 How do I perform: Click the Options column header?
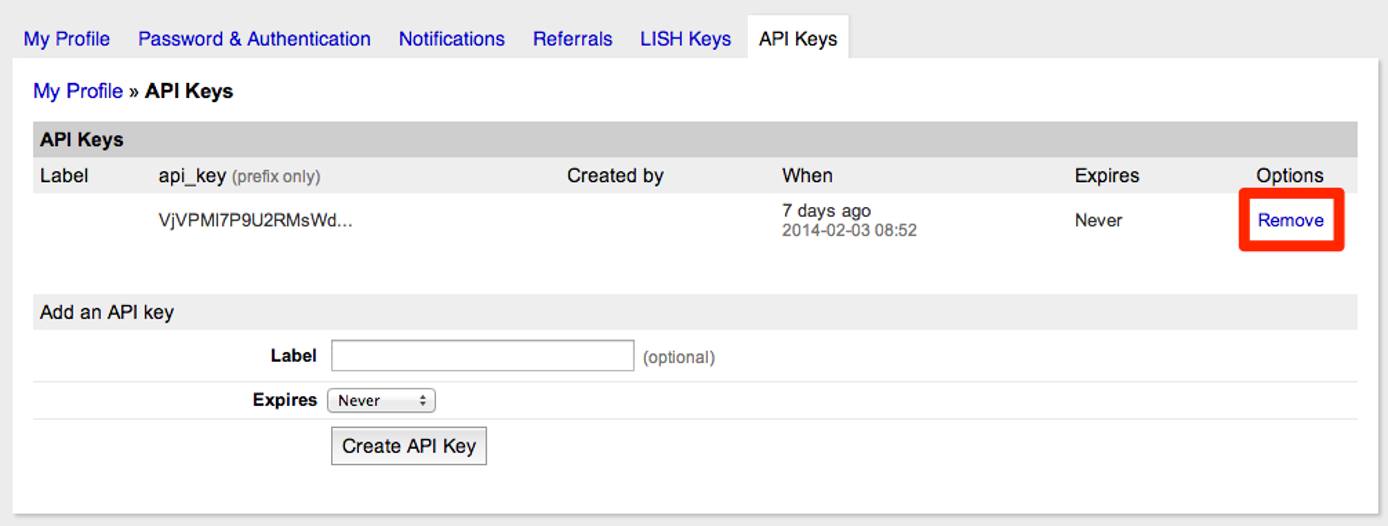pyautogui.click(x=1289, y=176)
